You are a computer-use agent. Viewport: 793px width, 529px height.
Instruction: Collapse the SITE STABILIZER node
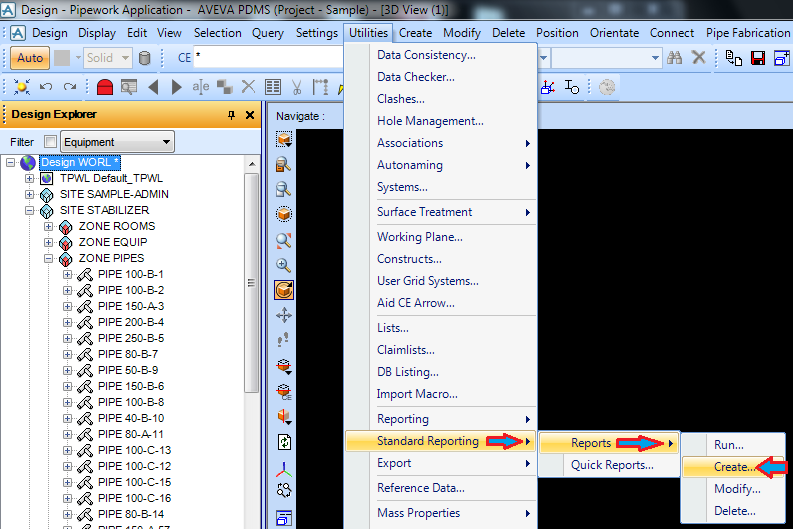click(x=29, y=210)
